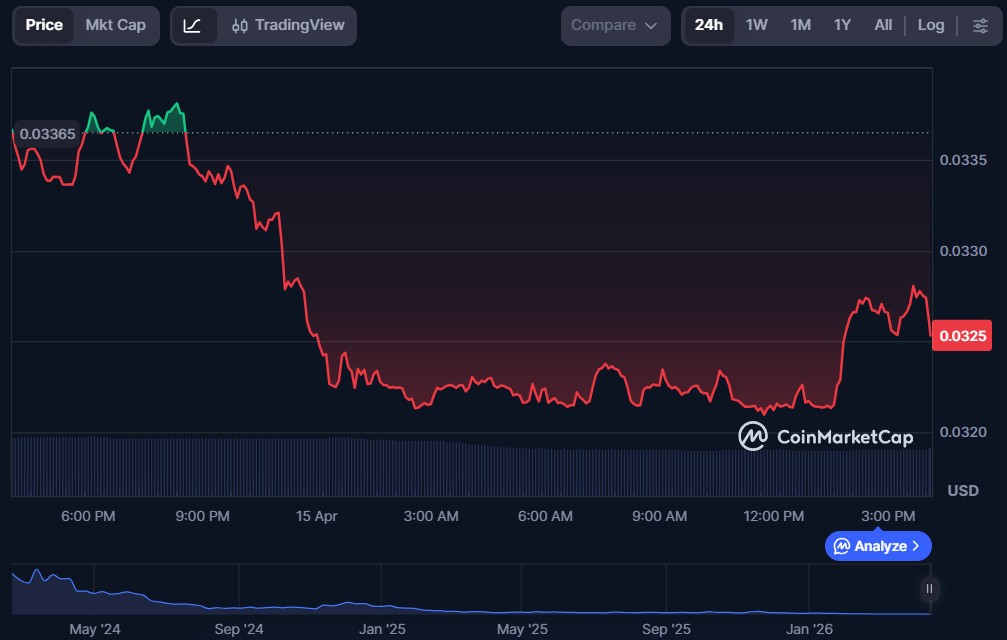This screenshot has height=640, width=1007.
Task: Click the 12:00 PM time axis label
Action: pos(774,516)
